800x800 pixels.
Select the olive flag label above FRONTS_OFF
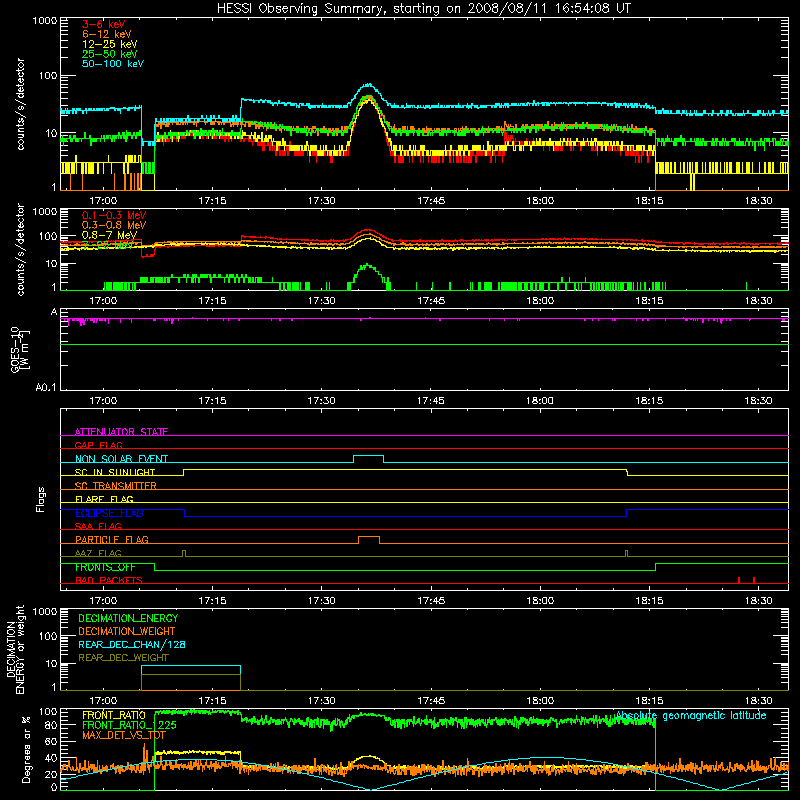click(98, 553)
